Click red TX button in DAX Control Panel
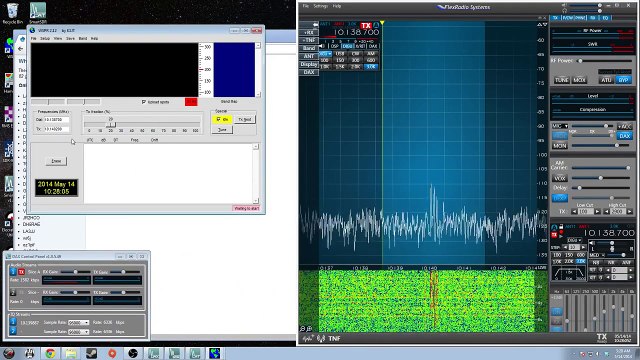The image size is (640, 360). (x=21, y=272)
